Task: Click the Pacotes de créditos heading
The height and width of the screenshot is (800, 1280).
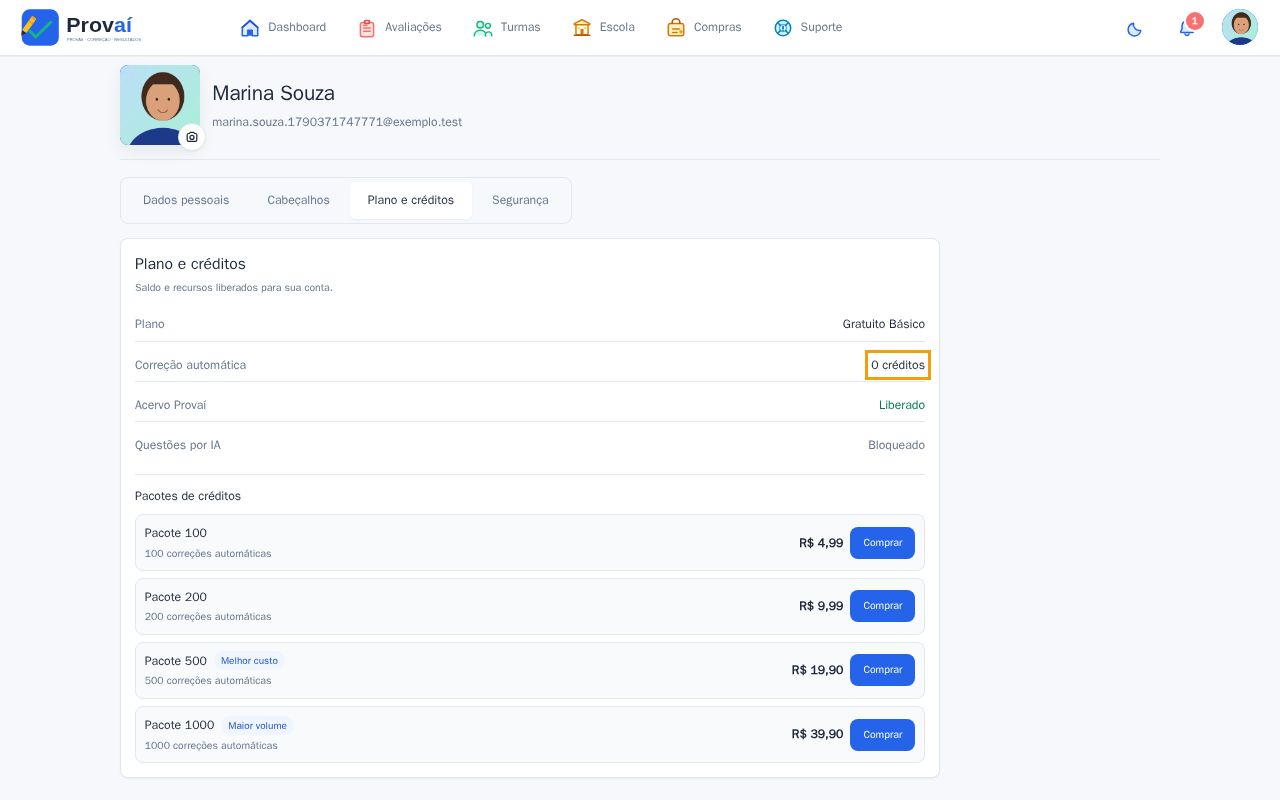Action: click(188, 496)
